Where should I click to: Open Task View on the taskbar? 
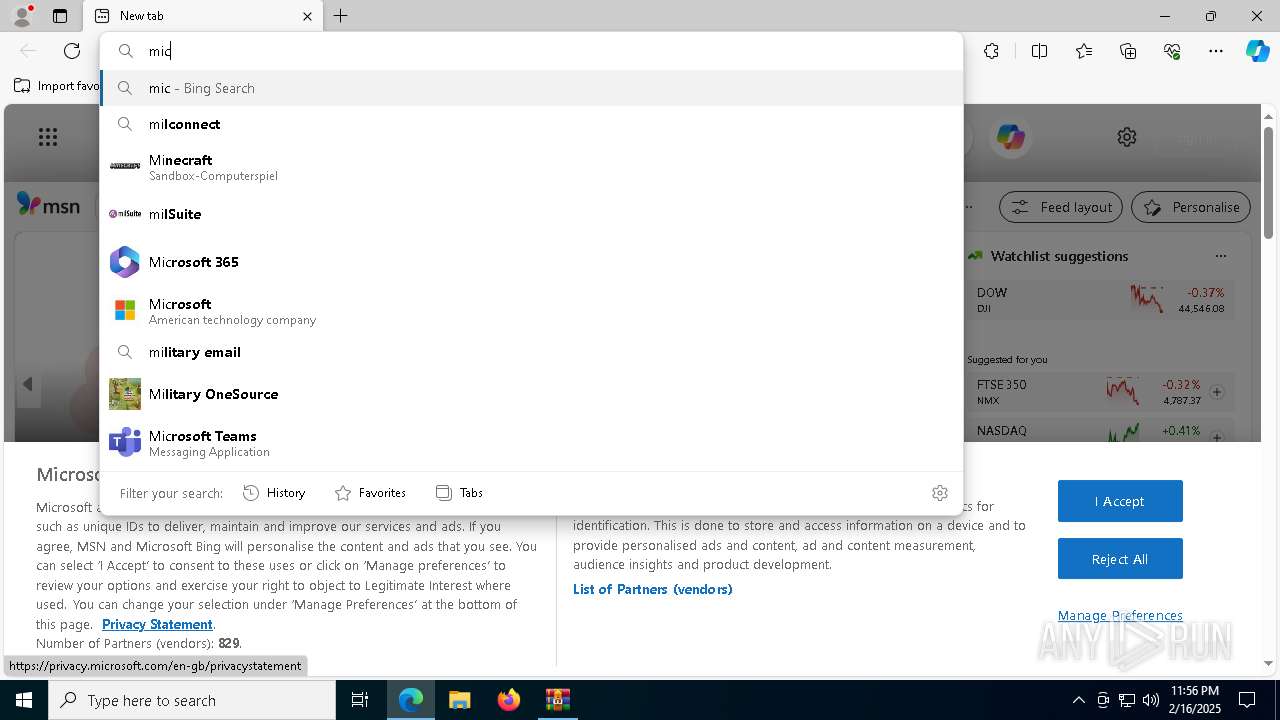(360, 700)
